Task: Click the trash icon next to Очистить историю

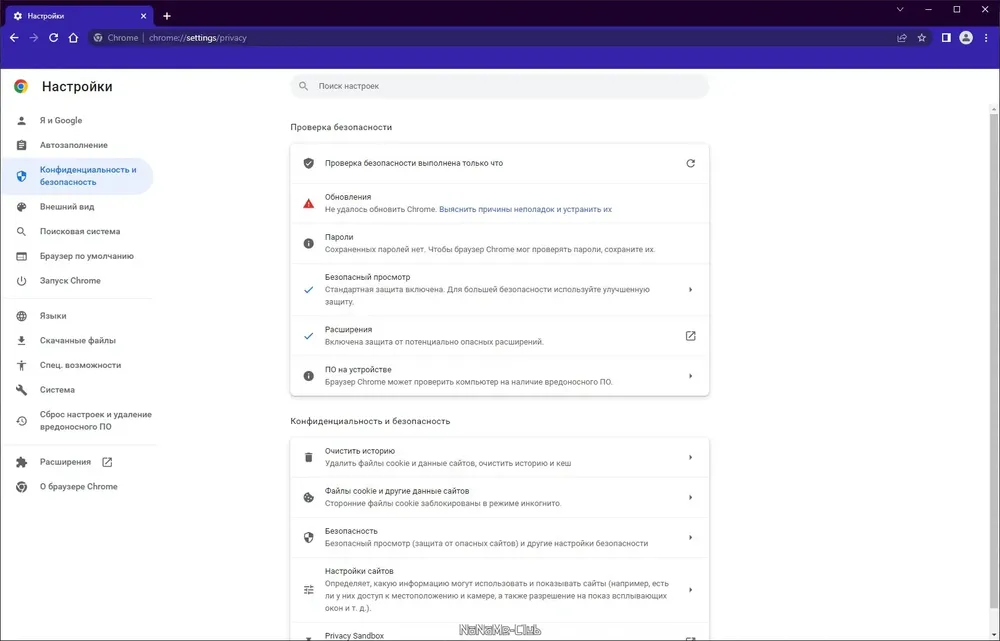Action: pos(309,457)
